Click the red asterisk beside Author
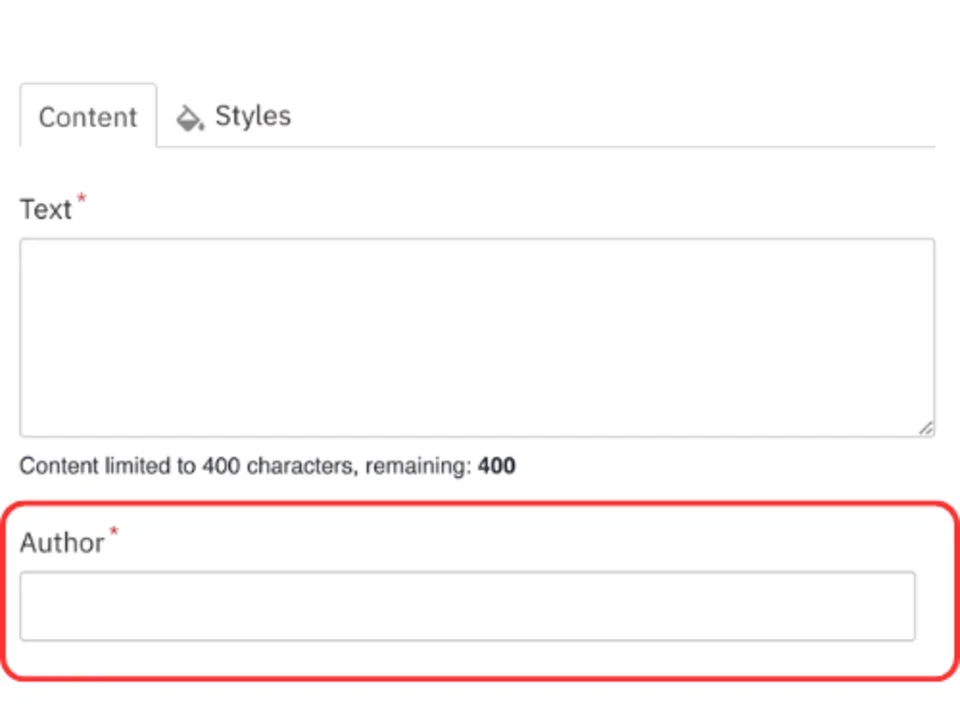The image size is (960, 720). click(113, 532)
